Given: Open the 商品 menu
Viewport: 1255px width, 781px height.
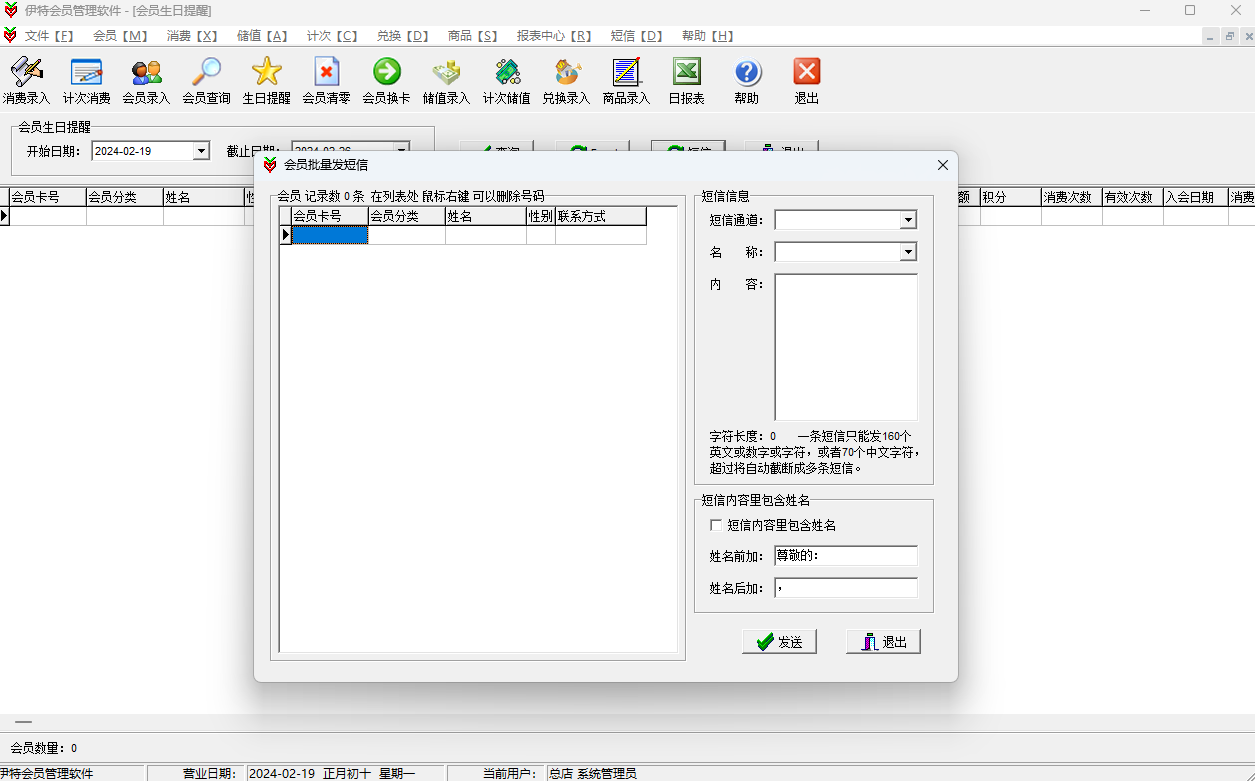Looking at the screenshot, I should pyautogui.click(x=472, y=35).
